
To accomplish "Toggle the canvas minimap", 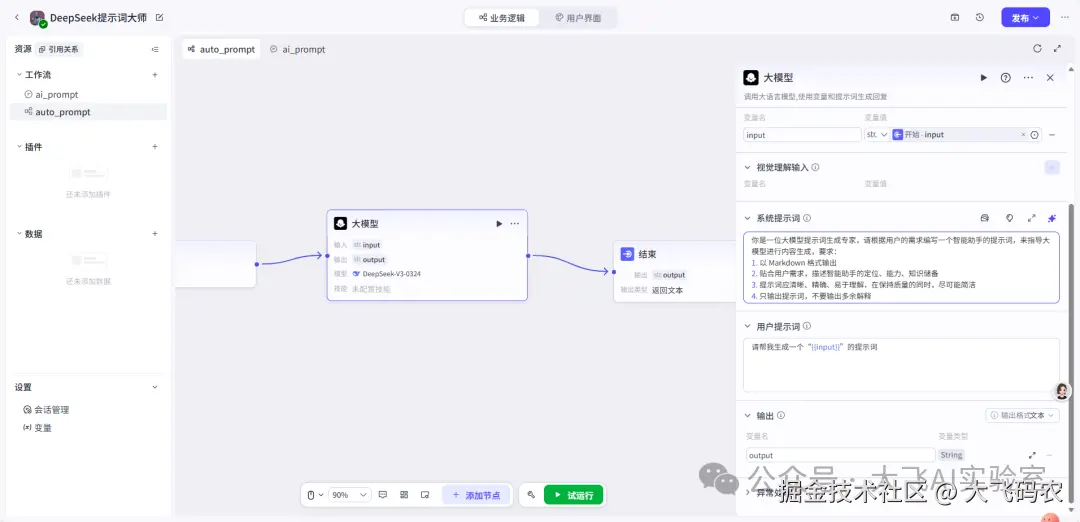I will 425,494.
